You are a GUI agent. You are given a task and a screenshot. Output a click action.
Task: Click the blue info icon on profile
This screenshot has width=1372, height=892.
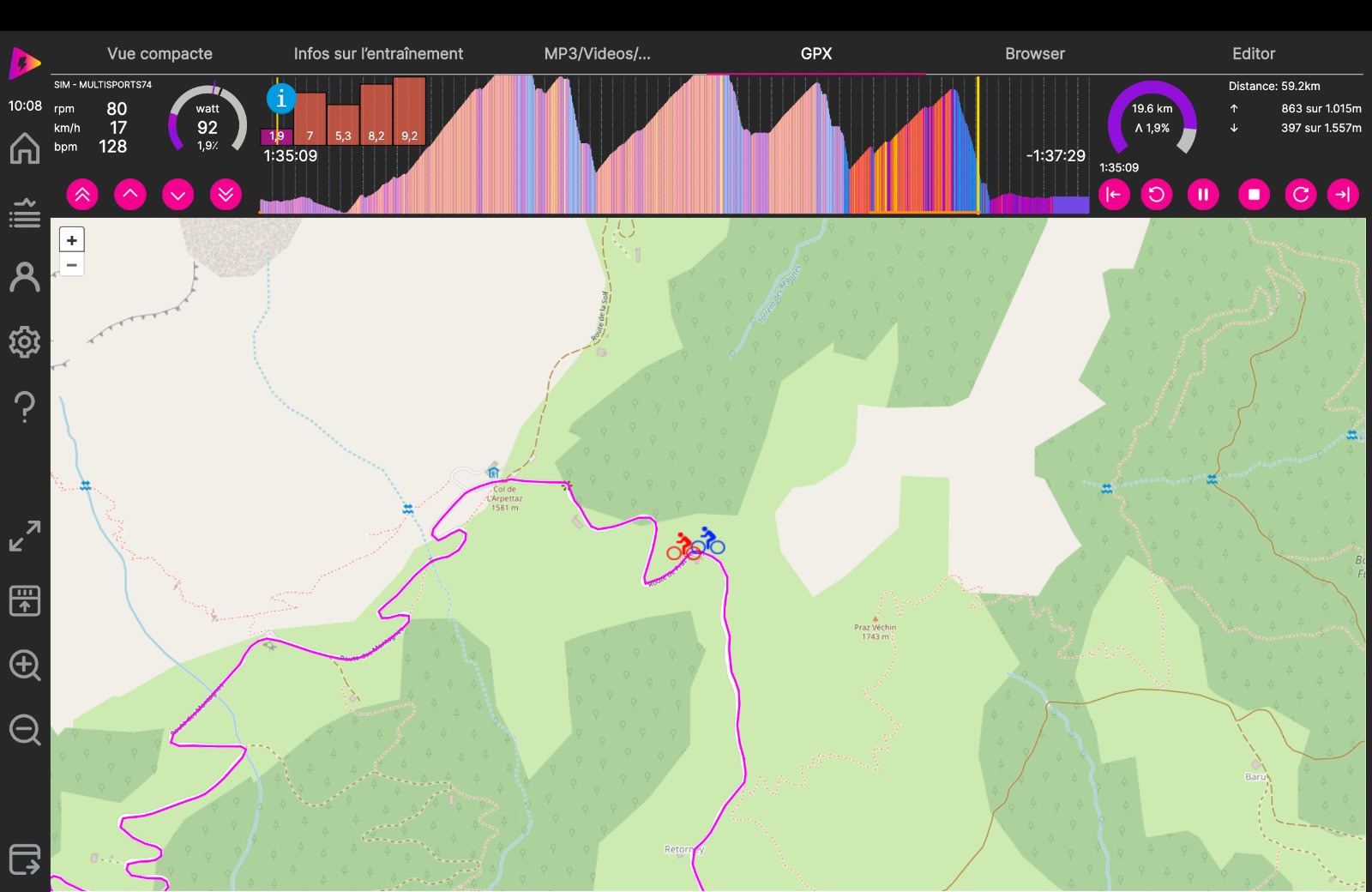tap(281, 99)
